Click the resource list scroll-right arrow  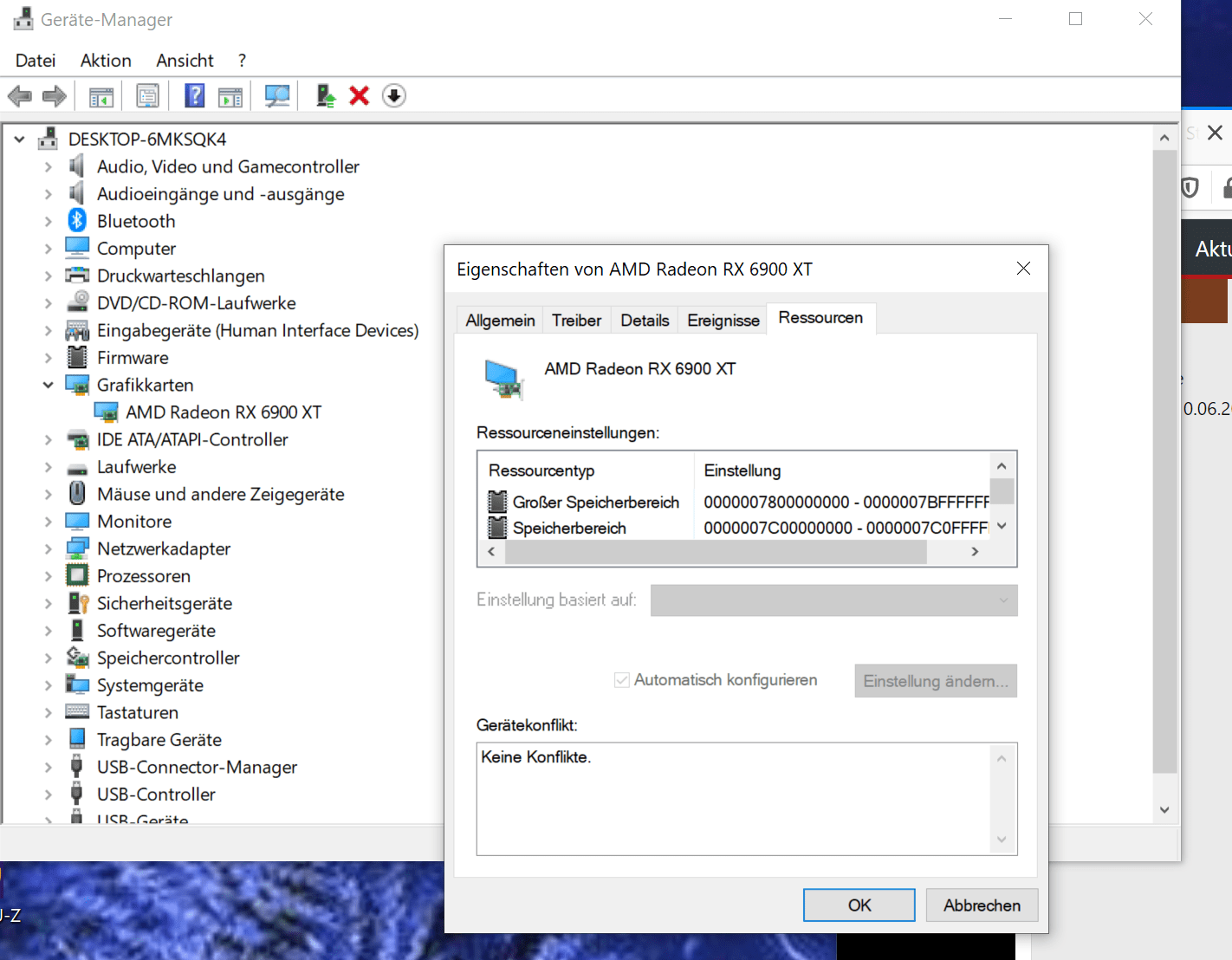(x=975, y=552)
